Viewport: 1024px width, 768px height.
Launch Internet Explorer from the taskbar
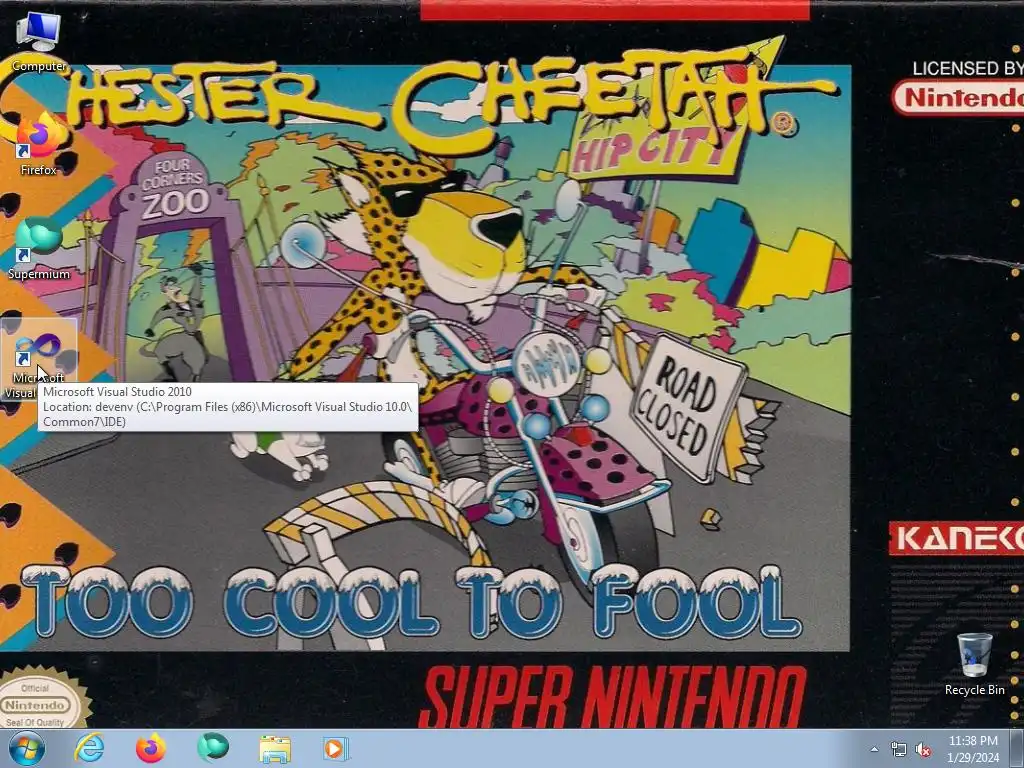pos(89,748)
